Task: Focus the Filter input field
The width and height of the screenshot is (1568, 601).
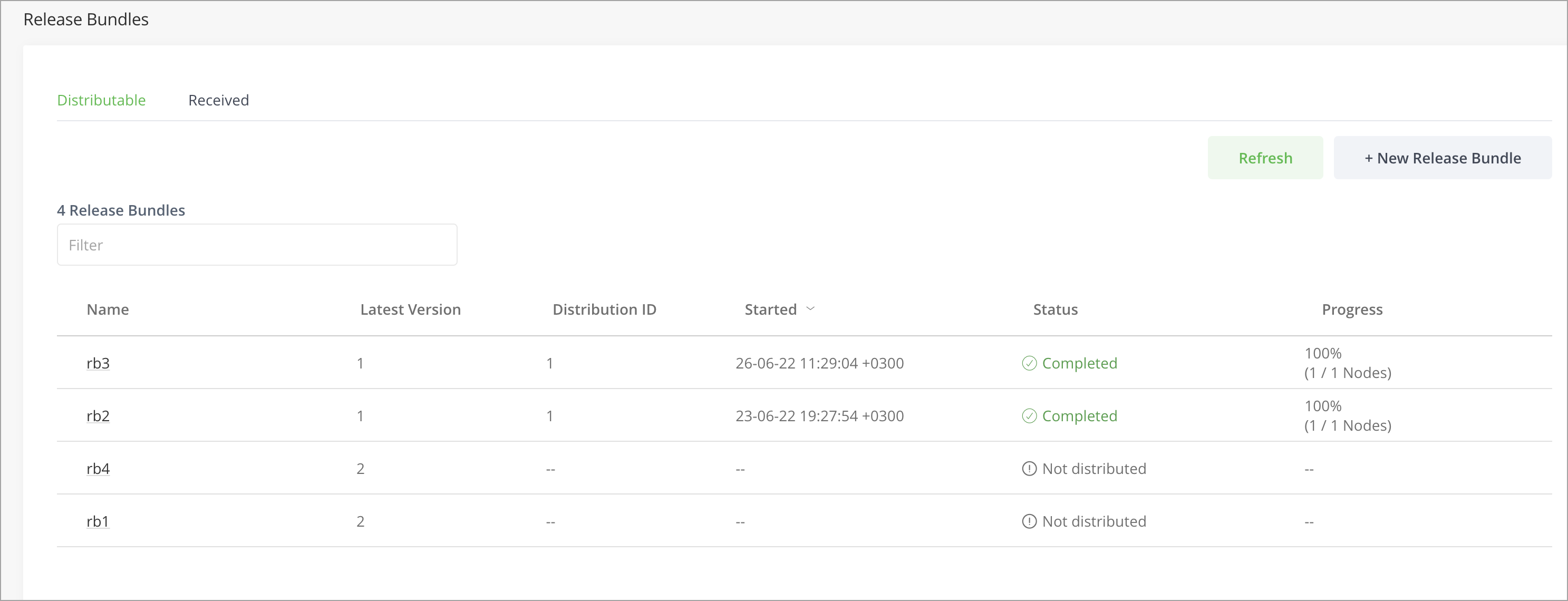Action: 257,245
